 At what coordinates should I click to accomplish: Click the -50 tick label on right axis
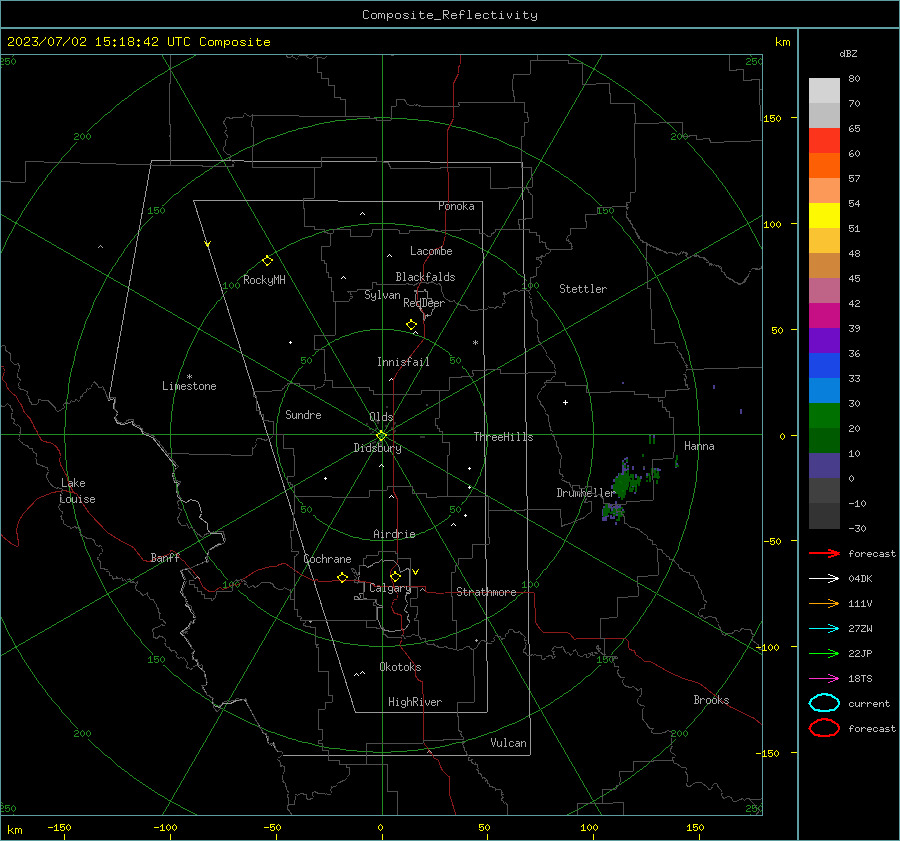coord(771,541)
